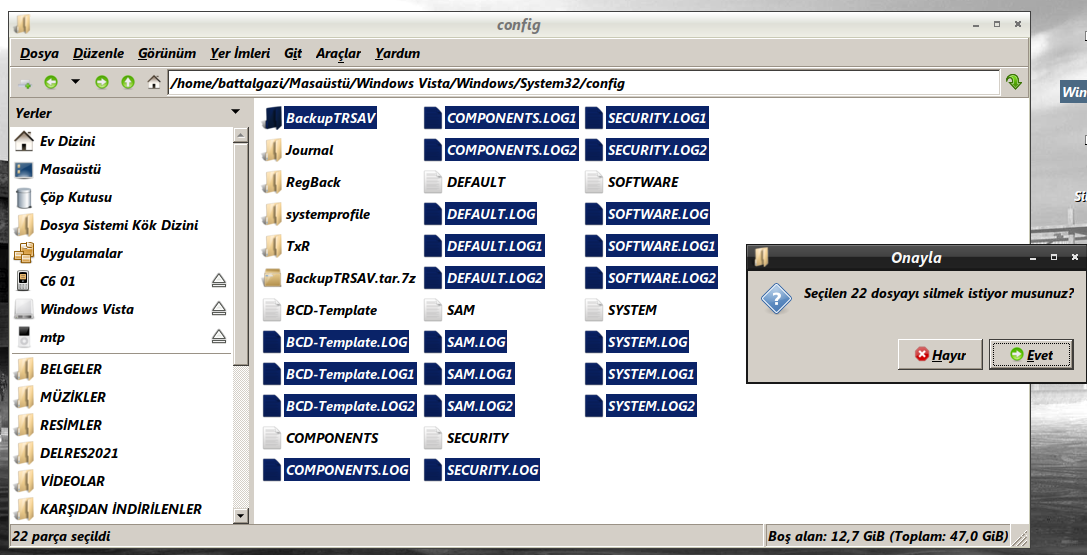
Task: Go to parent folder with up arrow
Action: [128, 82]
